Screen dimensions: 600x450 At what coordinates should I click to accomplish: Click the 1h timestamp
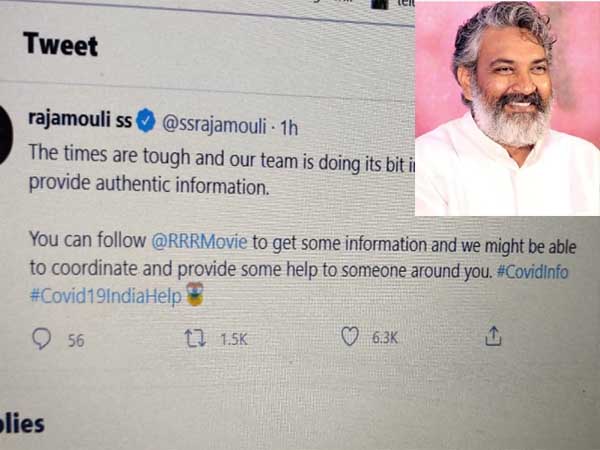pos(289,128)
